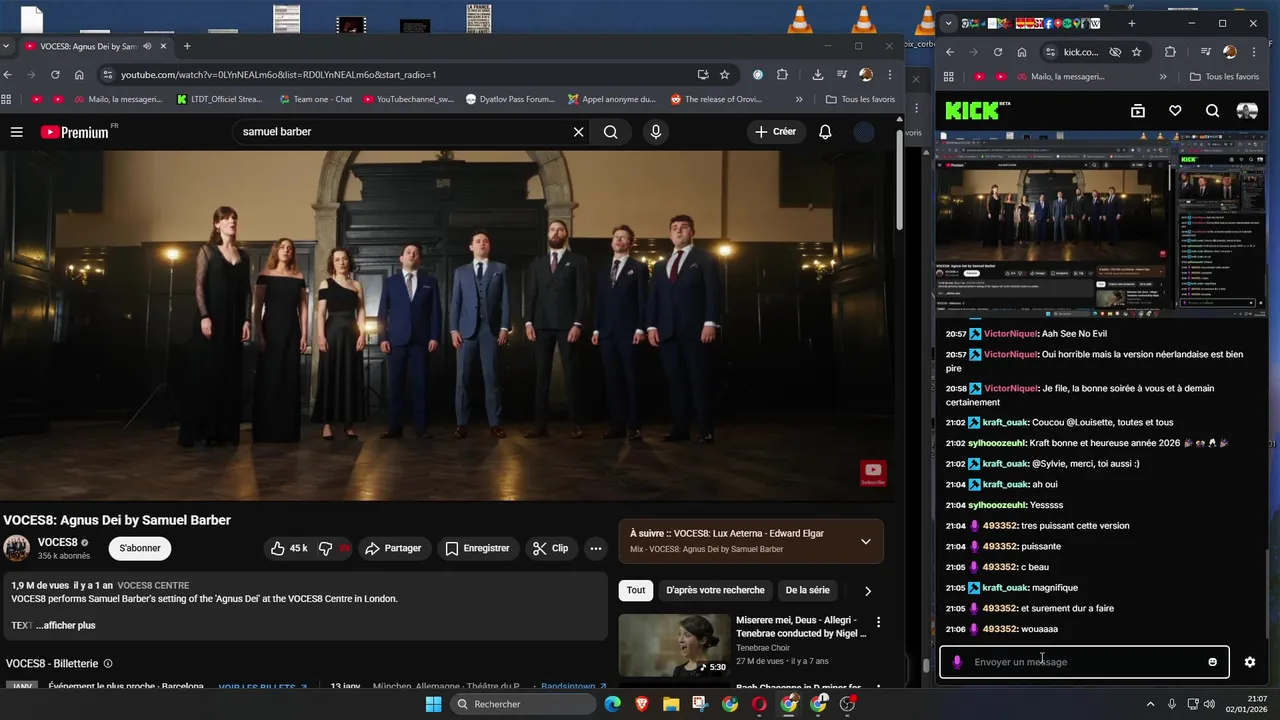Expand description with '...afficher plus'
This screenshot has width=1280, height=720.
click(65, 625)
